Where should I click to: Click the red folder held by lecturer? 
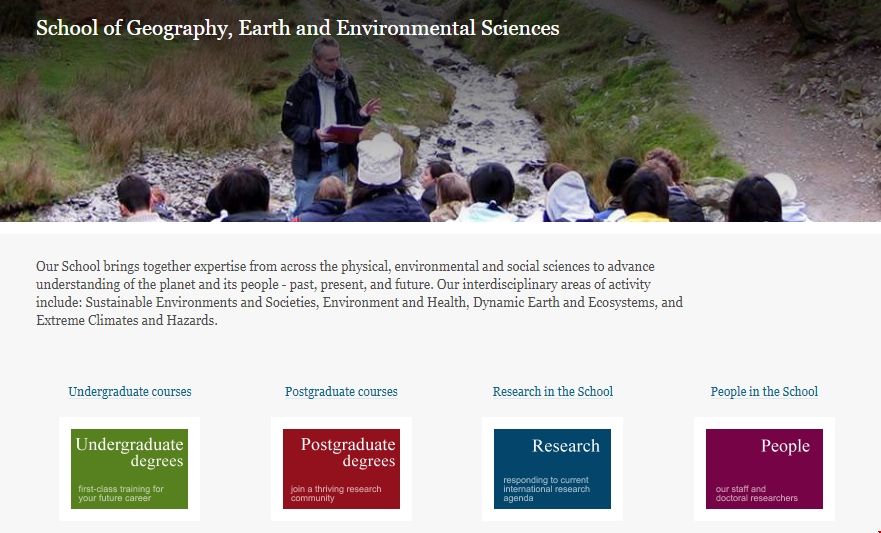(x=345, y=132)
